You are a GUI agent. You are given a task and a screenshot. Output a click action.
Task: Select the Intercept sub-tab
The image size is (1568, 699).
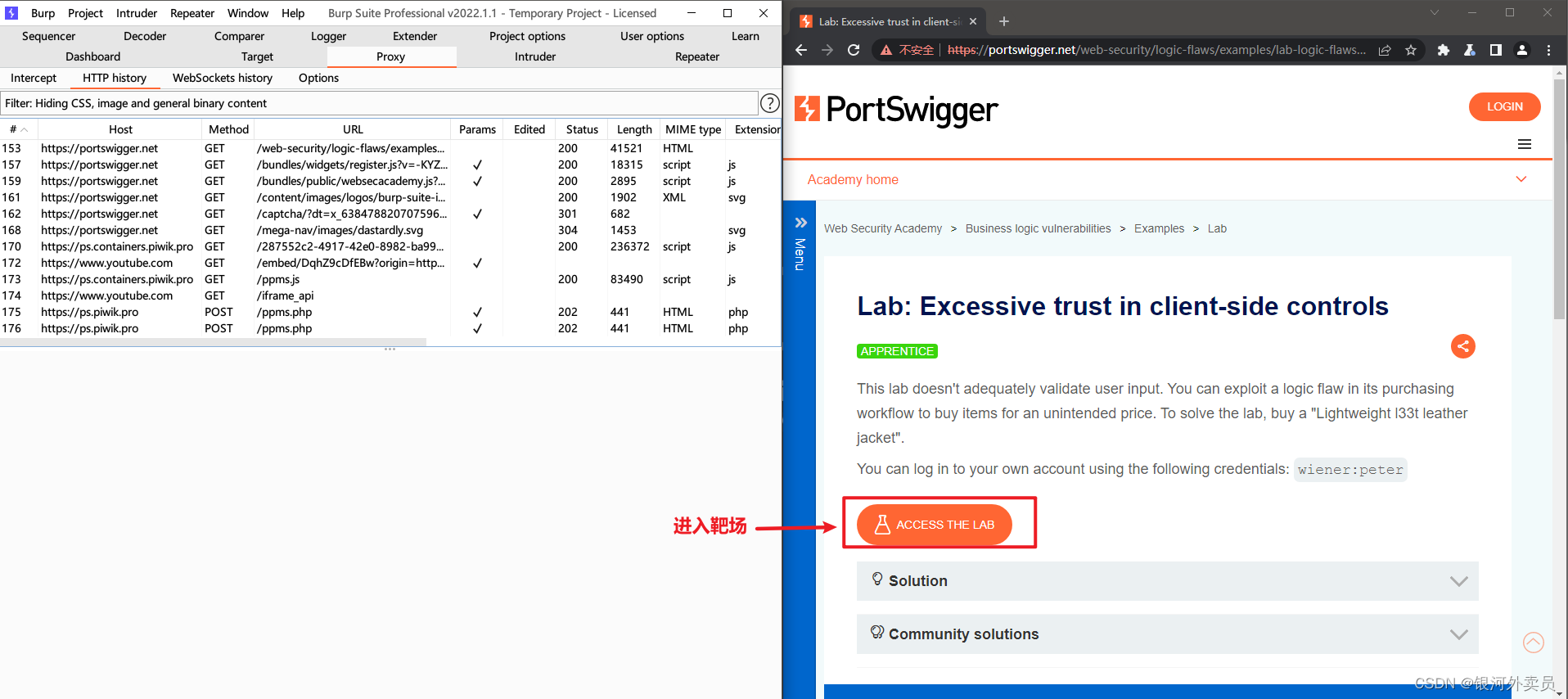click(34, 78)
